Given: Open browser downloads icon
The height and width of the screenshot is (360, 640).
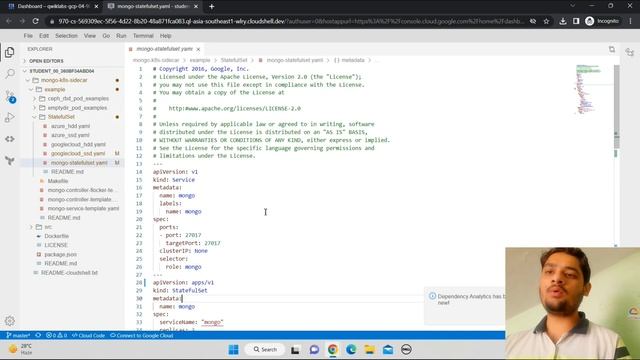Looking at the screenshot, I should click(562, 21).
